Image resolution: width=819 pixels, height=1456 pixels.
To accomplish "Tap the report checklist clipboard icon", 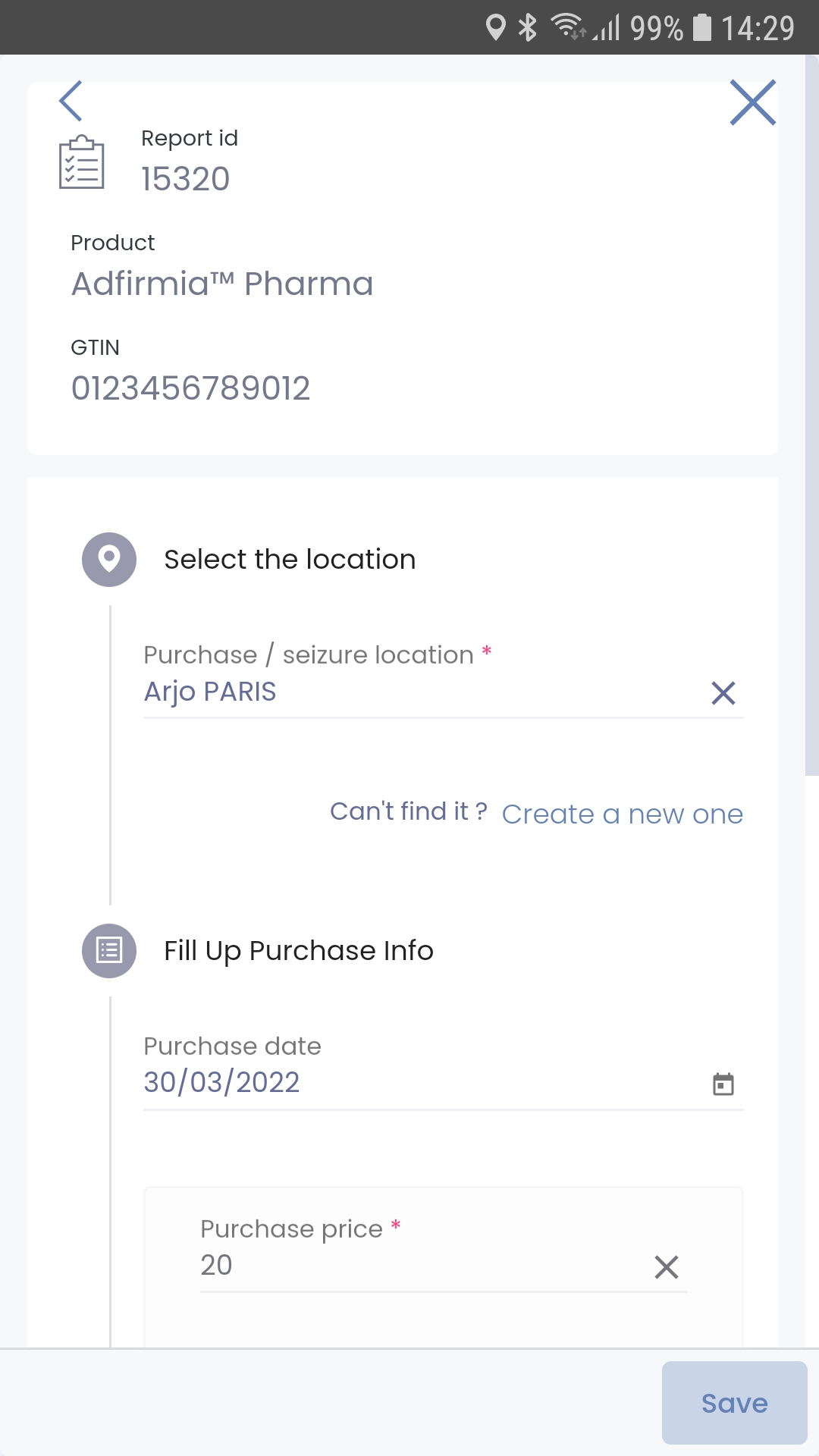I will (82, 162).
